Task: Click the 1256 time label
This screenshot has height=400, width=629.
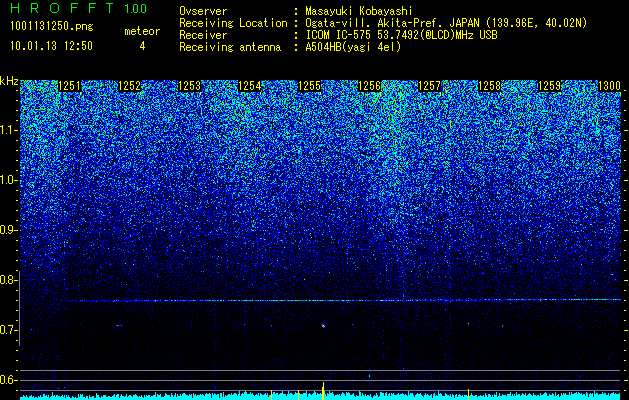Action: [x=369, y=86]
